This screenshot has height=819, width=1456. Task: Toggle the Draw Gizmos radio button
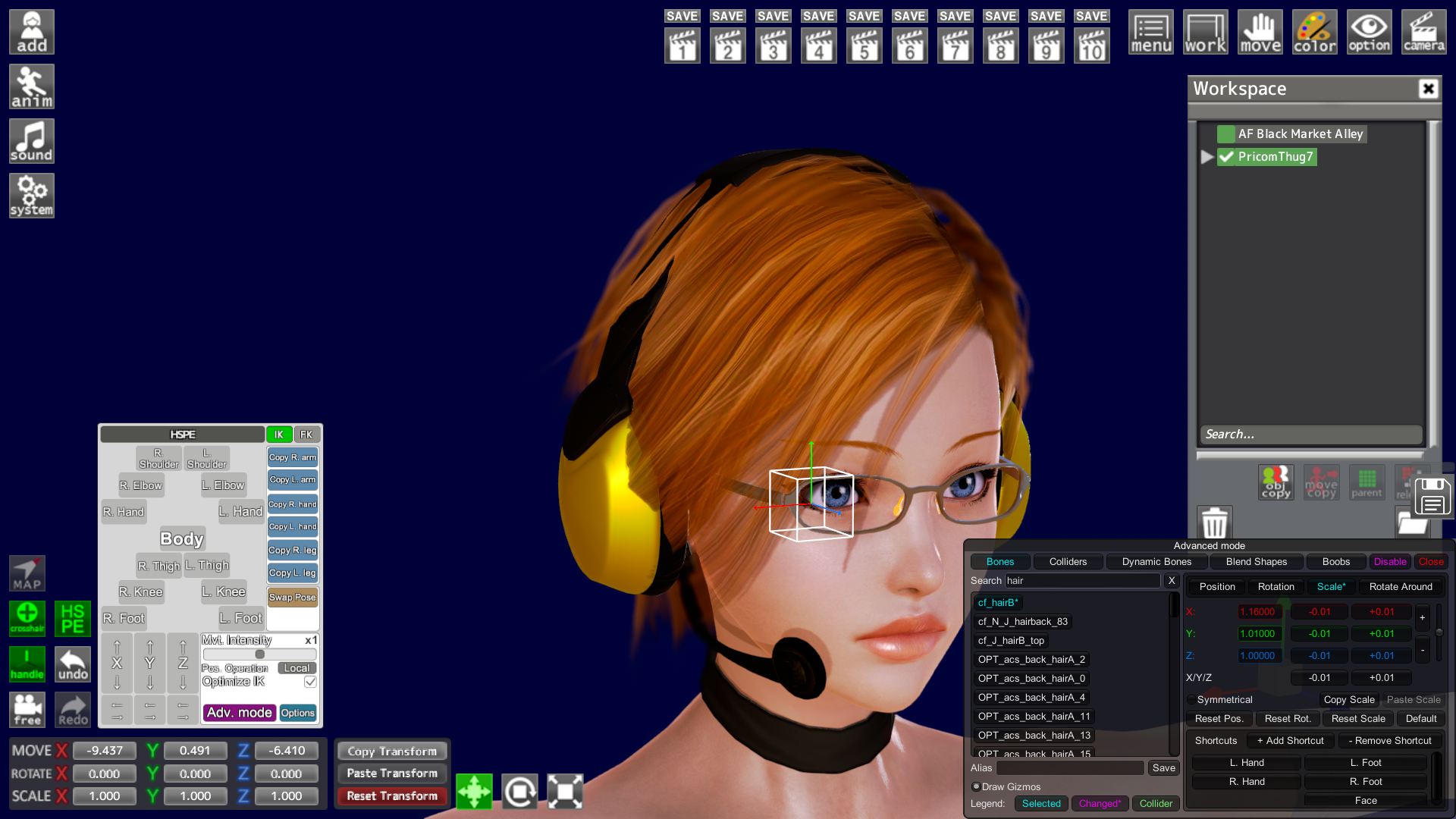point(976,786)
